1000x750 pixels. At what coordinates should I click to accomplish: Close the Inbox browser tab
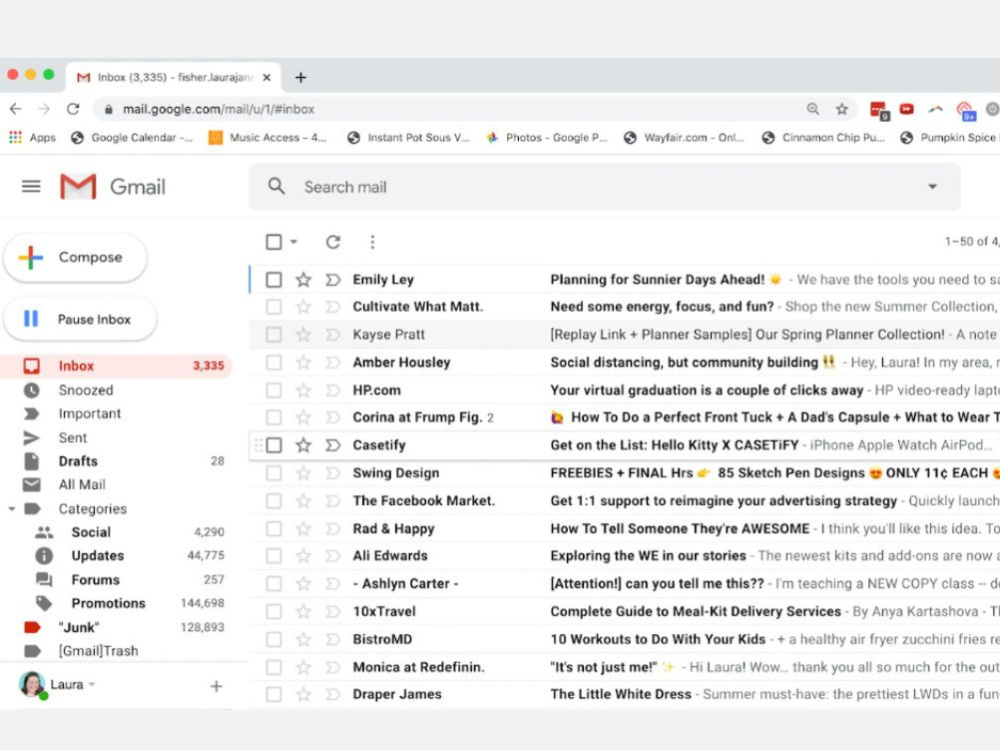point(267,77)
